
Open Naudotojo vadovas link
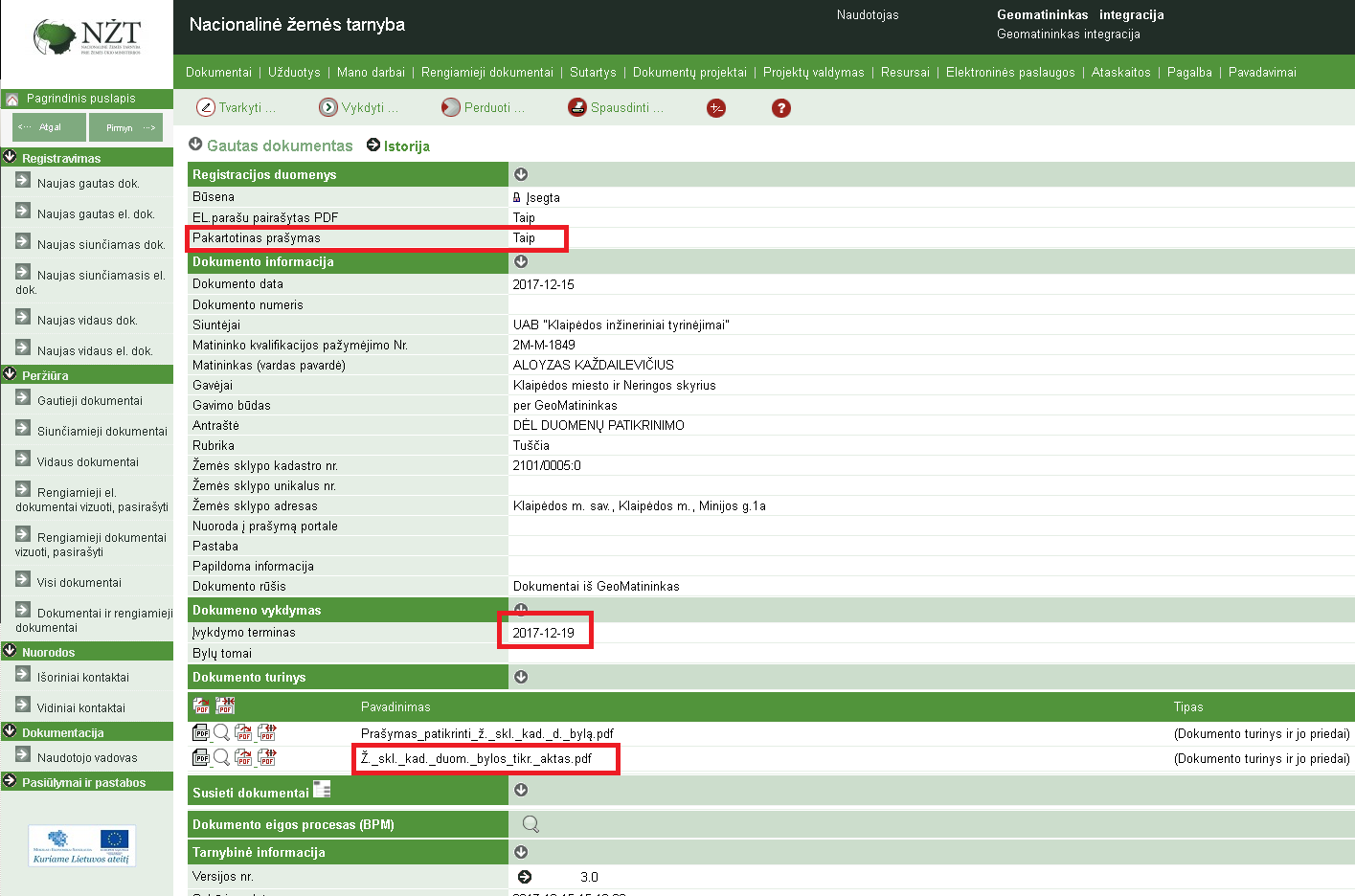[x=87, y=757]
